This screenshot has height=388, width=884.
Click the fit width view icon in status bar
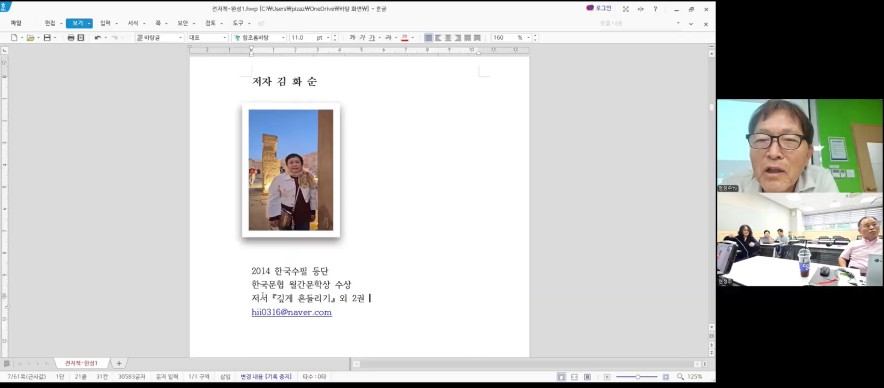tap(574, 376)
